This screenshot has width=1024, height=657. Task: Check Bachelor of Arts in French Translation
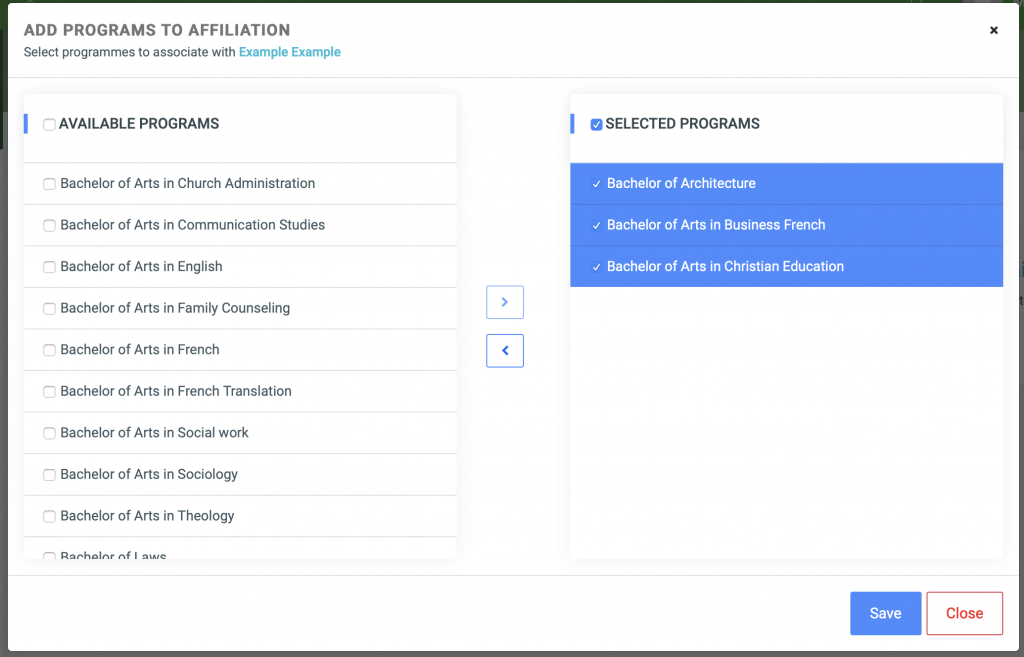tap(49, 391)
